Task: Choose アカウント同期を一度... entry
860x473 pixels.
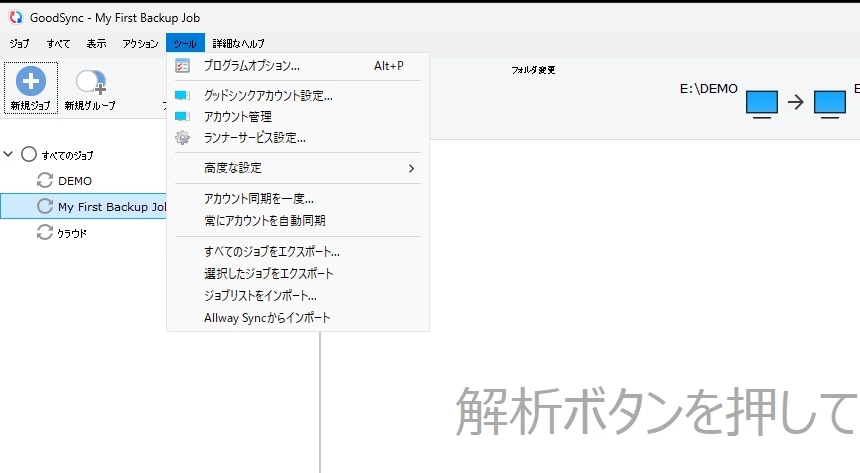Action: 298,199
